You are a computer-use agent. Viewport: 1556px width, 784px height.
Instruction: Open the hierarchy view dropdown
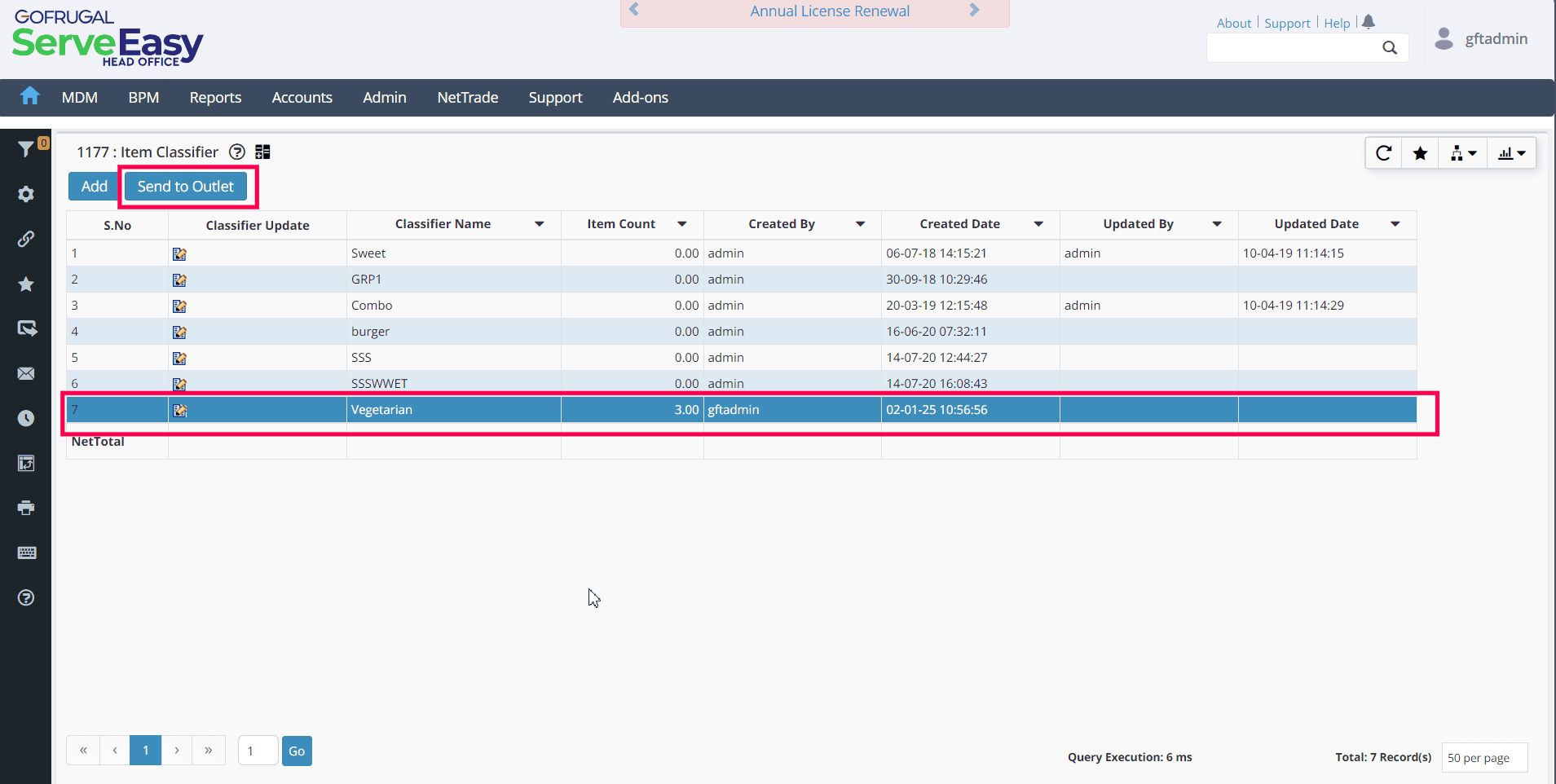pos(1463,152)
